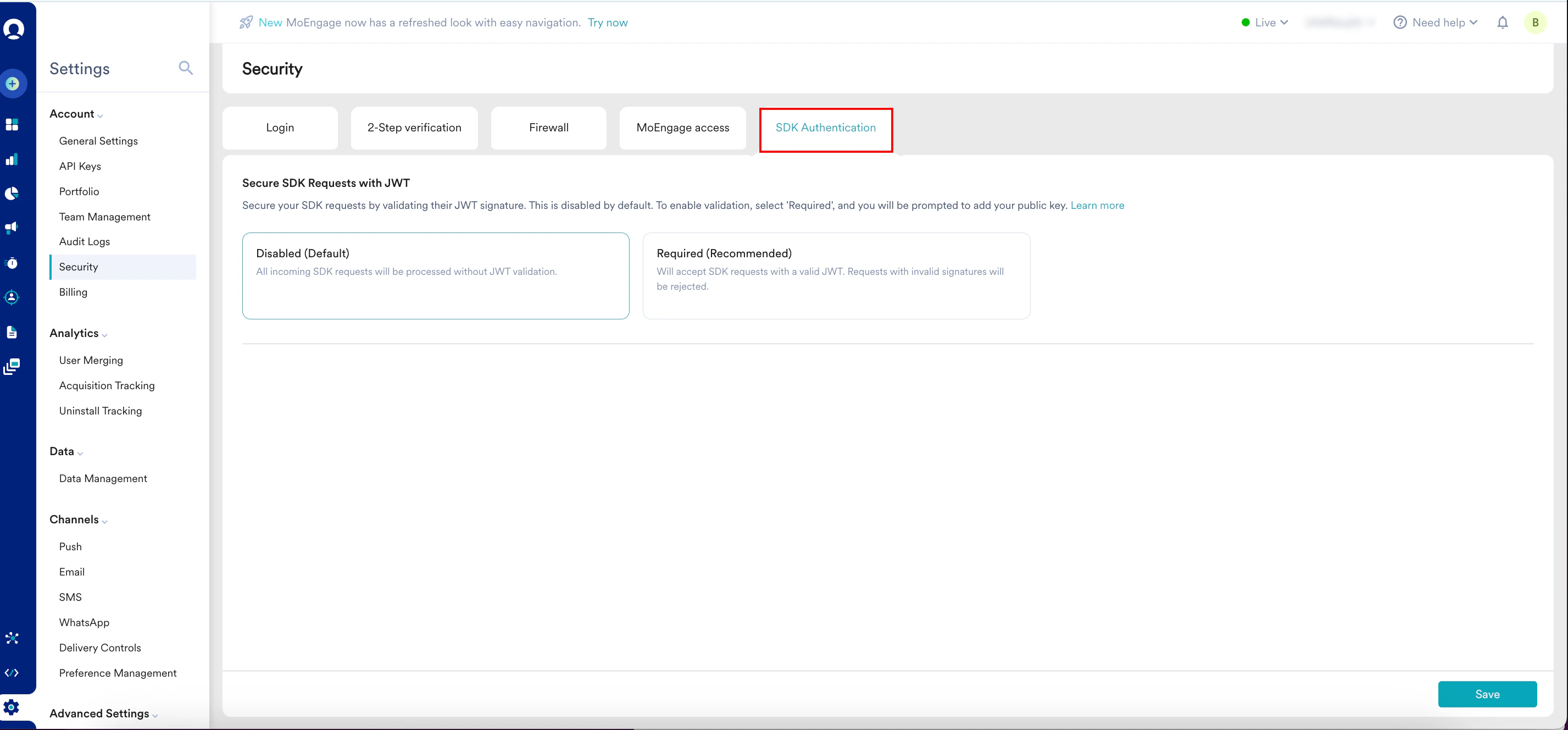The image size is (1568, 730).
Task: Collapse the Channels section
Action: pyautogui.click(x=78, y=519)
